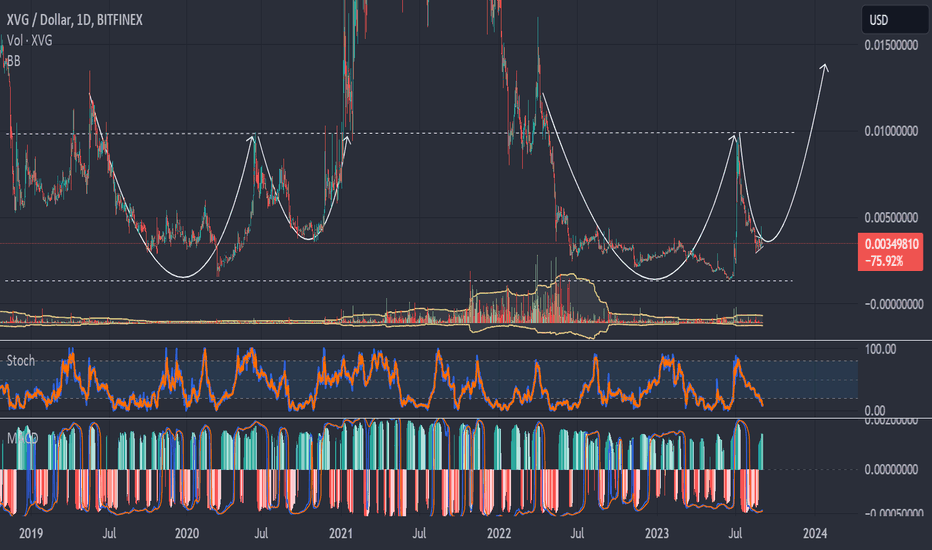Select the Stoch indicator label

(x=21, y=360)
